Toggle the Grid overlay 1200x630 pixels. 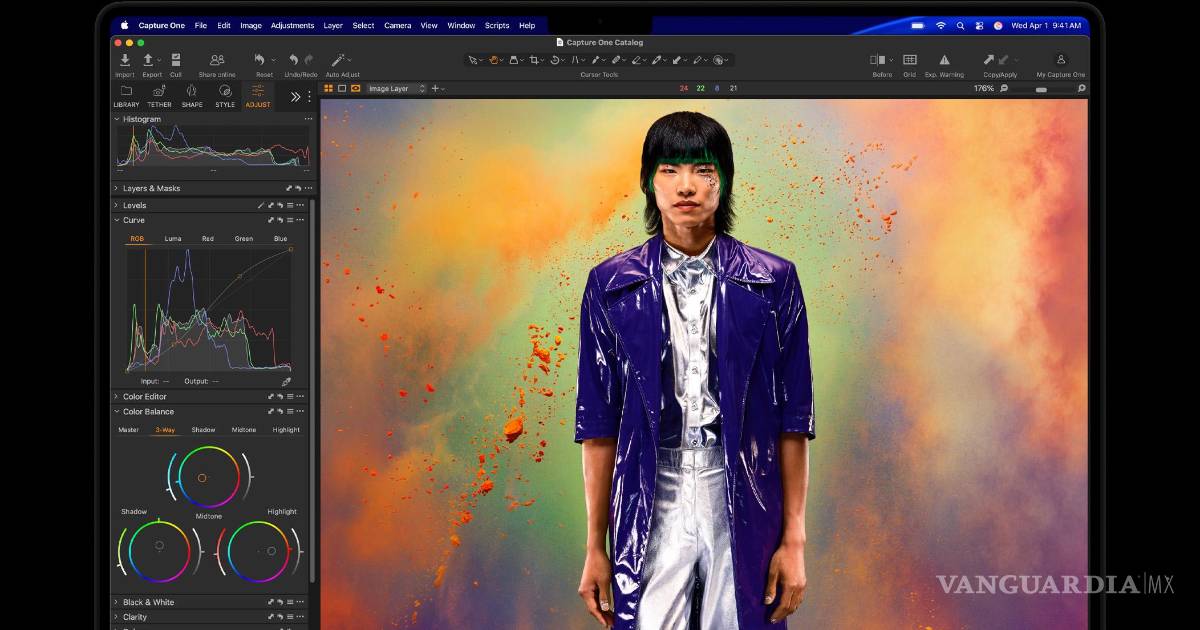(909, 61)
